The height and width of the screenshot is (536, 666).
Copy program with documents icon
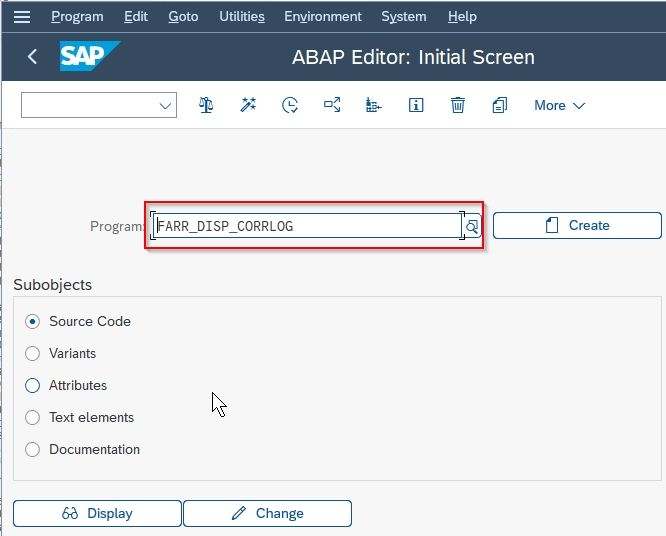500,105
